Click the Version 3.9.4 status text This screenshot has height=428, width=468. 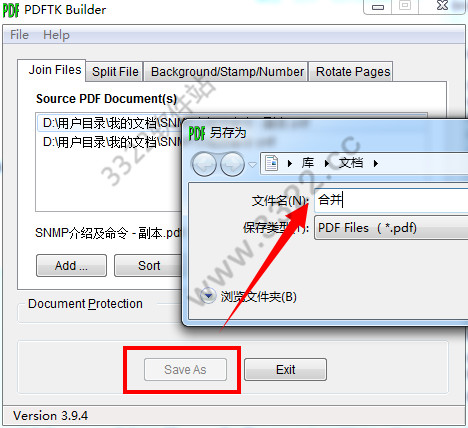(x=50, y=416)
